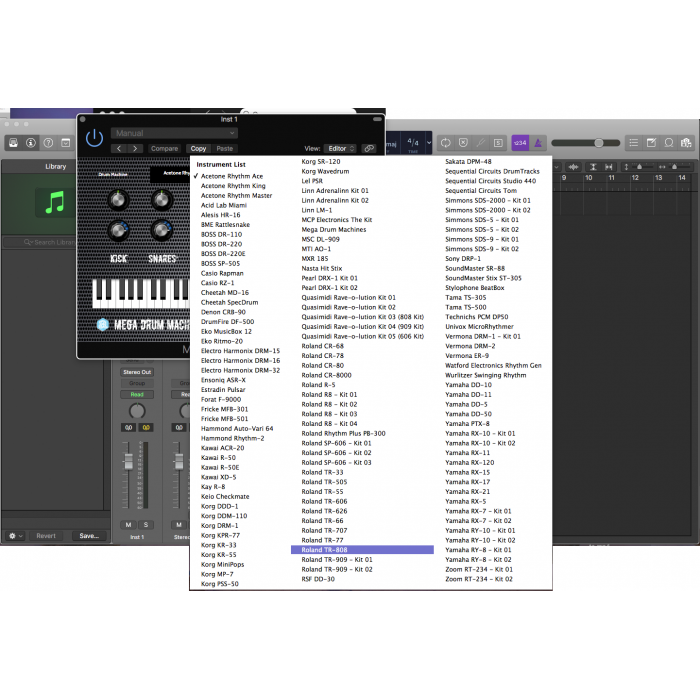Open the Manual preset dropdown
Image resolution: width=700 pixels, height=700 pixels.
tap(174, 133)
